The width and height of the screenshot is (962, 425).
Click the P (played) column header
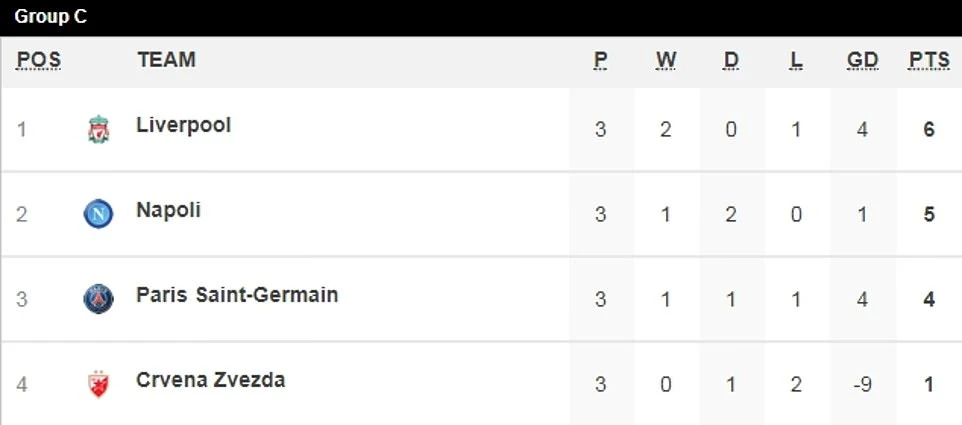(600, 60)
